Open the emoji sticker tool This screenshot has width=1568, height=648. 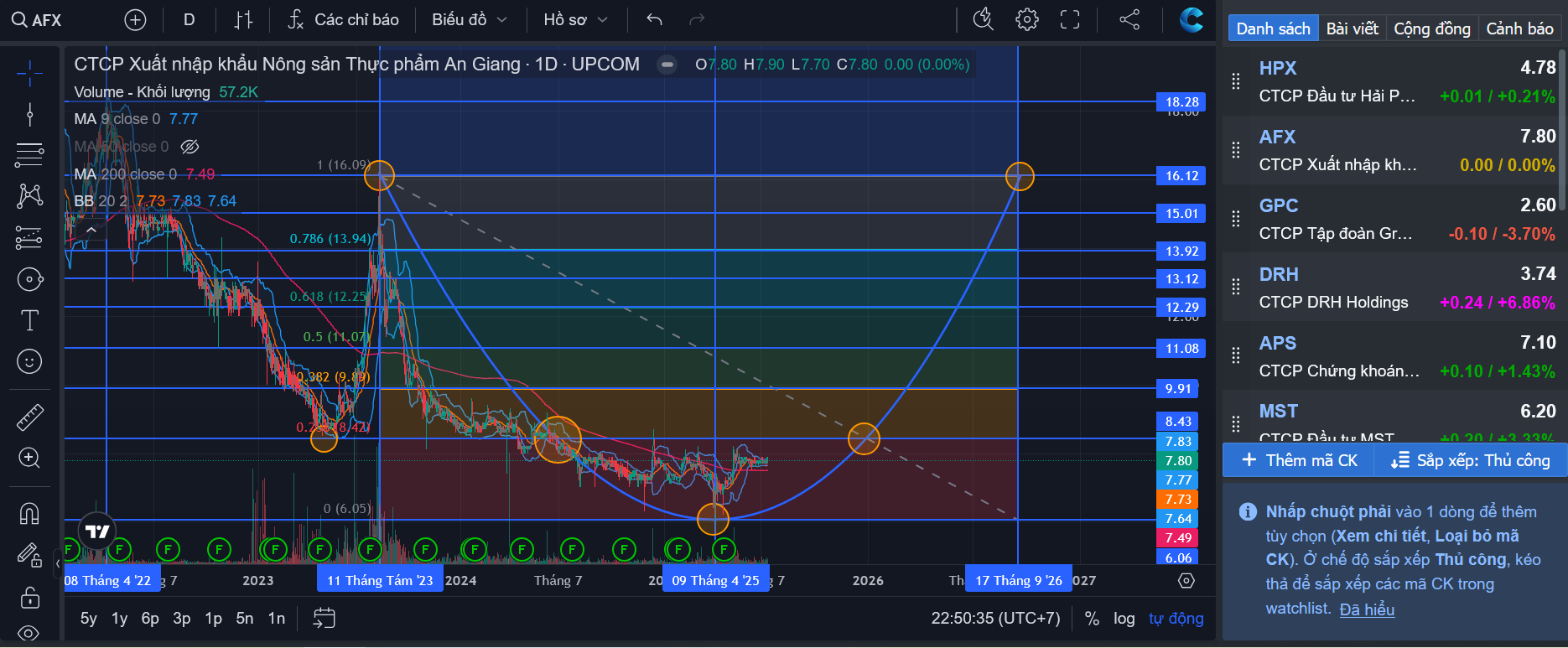click(x=29, y=361)
